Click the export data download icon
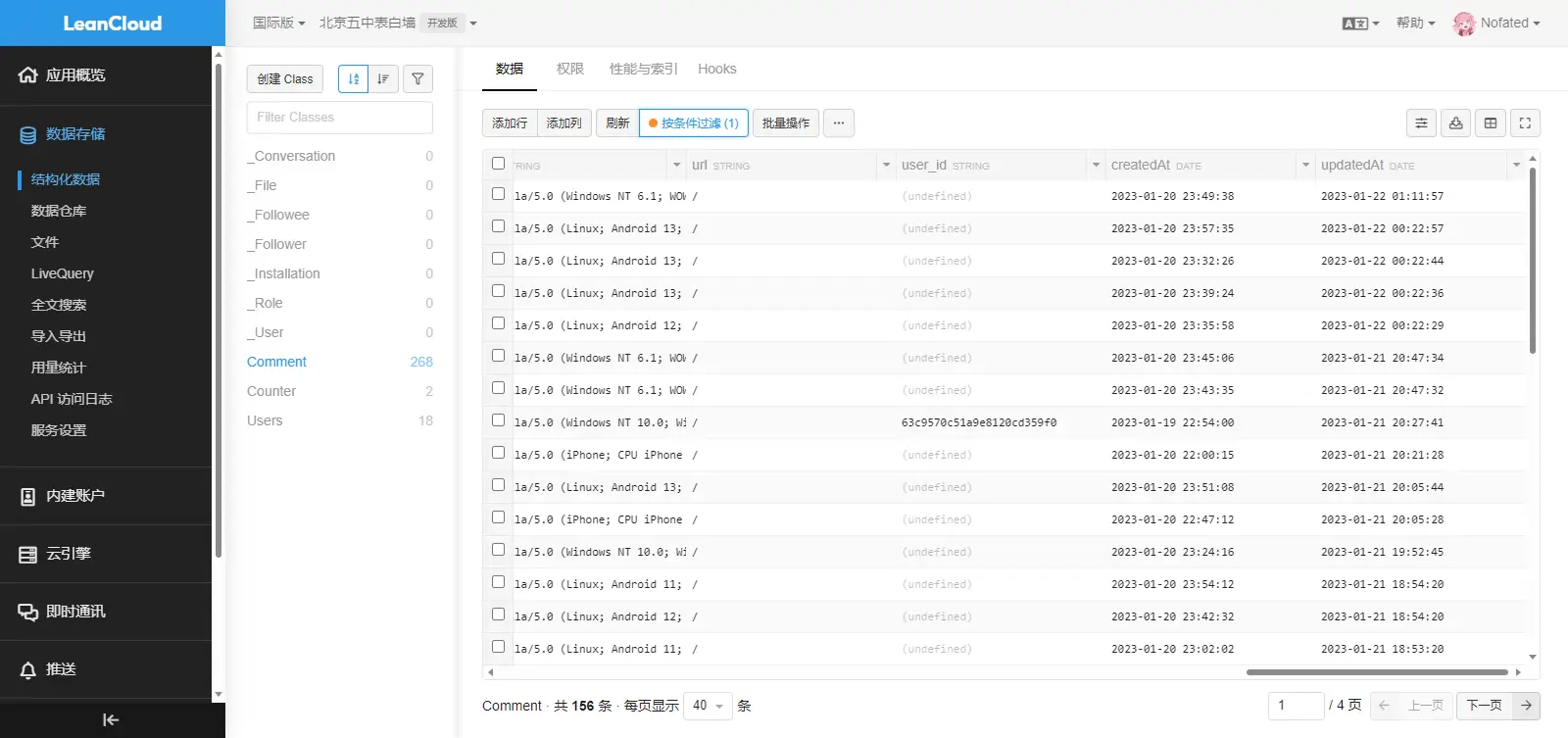This screenshot has width=1568, height=738. 1455,123
